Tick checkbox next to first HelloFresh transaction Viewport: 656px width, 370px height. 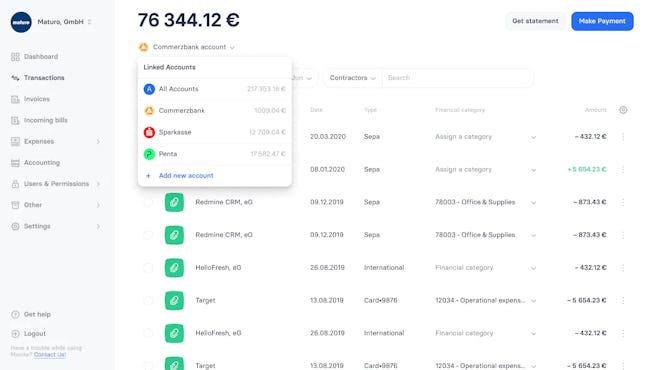coord(148,268)
